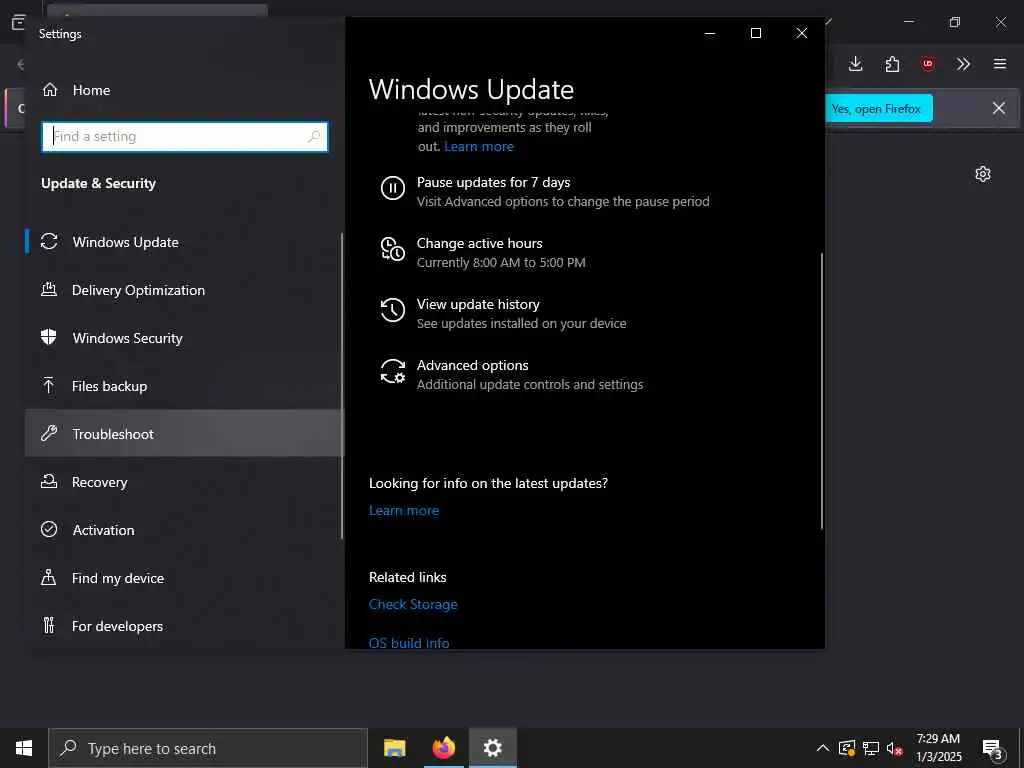Click the Delivery Optimization sidebar icon
Screen dimensions: 1024x768
pos(49,289)
